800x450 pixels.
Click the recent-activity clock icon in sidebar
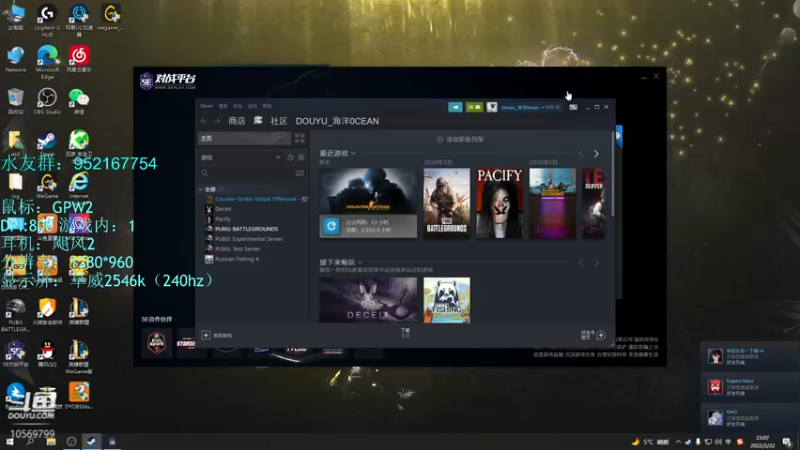(x=290, y=158)
